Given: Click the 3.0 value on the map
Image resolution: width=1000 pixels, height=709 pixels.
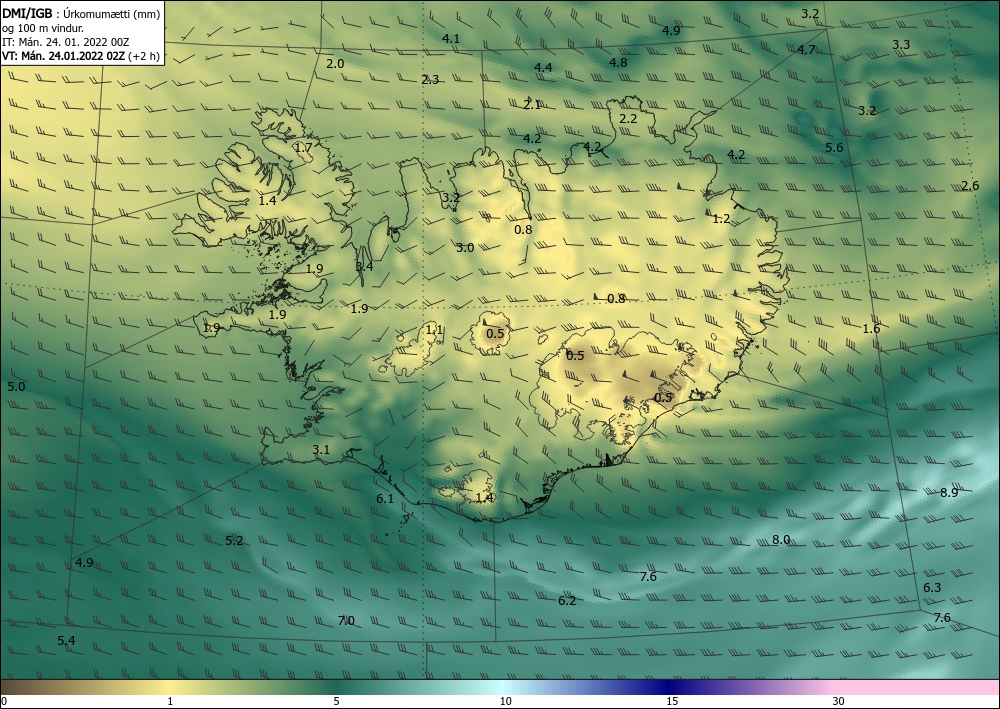Looking at the screenshot, I should [x=465, y=248].
